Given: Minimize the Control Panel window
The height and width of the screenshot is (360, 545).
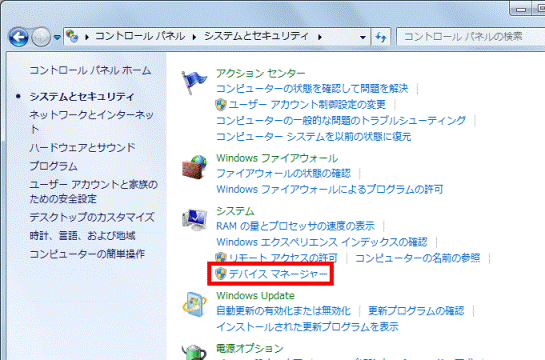Looking at the screenshot, I should [521, 8].
